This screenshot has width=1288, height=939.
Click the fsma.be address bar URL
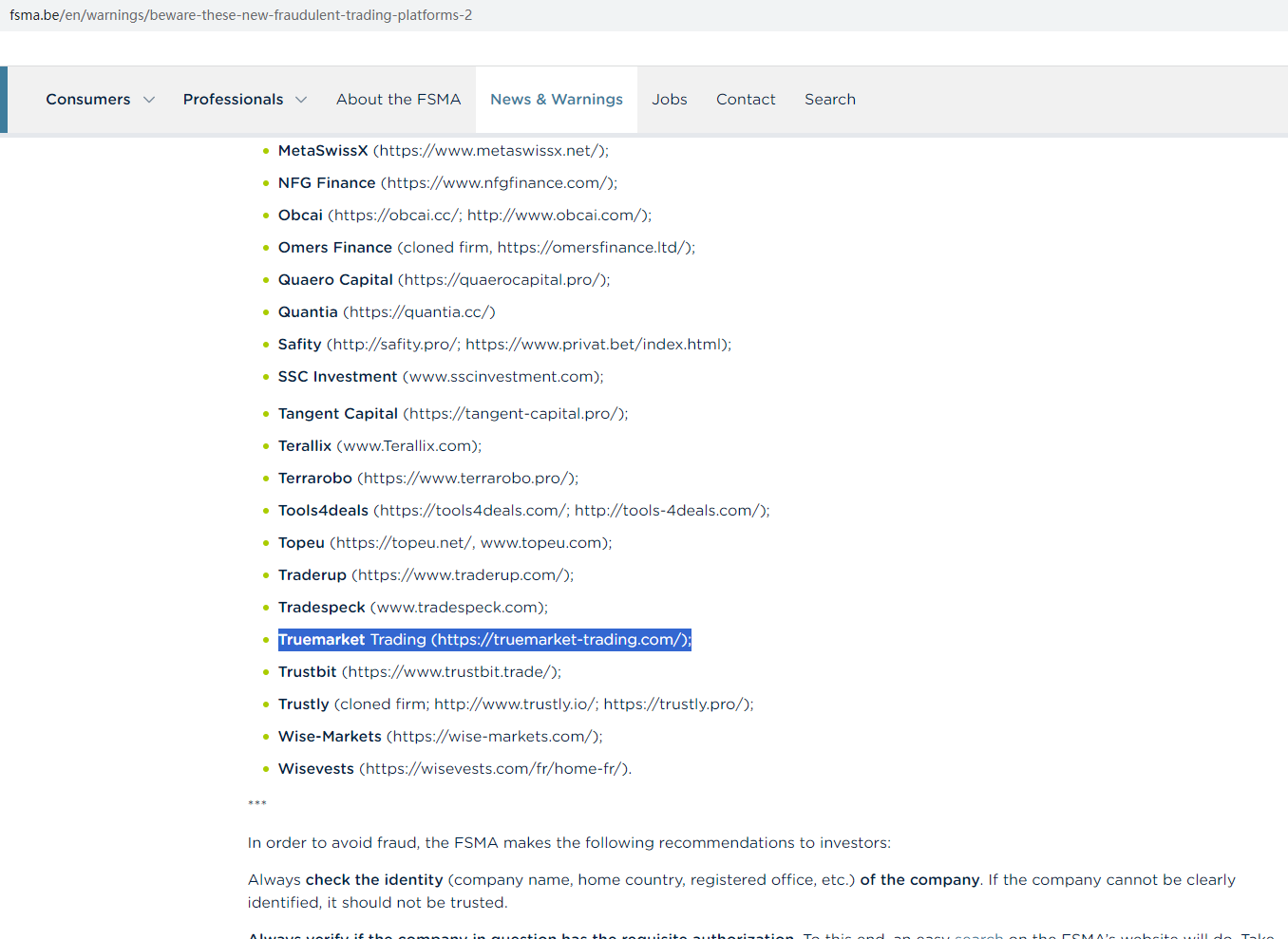[x=240, y=15]
